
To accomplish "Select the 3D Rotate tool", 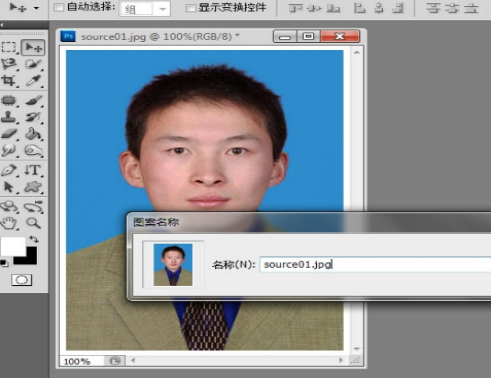I will [x=9, y=207].
